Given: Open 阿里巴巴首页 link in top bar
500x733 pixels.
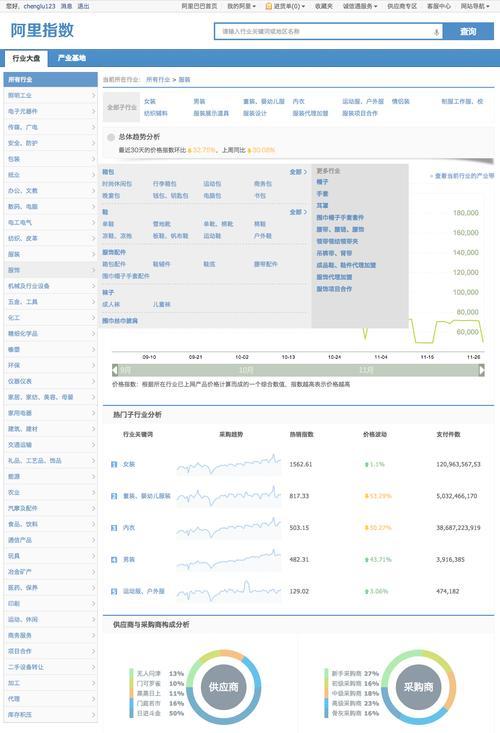Looking at the screenshot, I should point(199,6).
